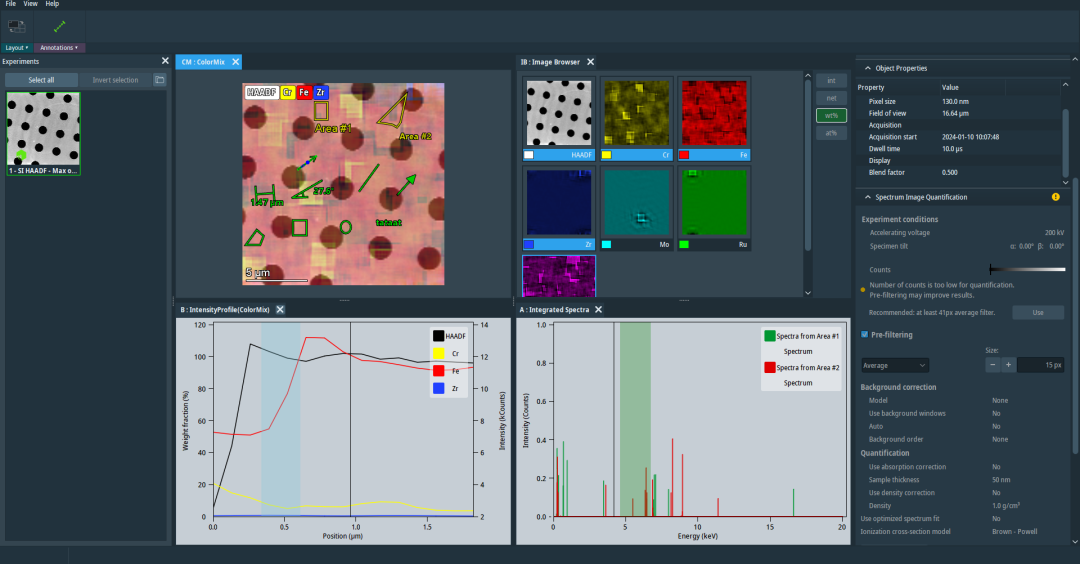Image resolution: width=1080 pixels, height=564 pixels.
Task: Close the Image Browser tab
Action: (x=590, y=62)
